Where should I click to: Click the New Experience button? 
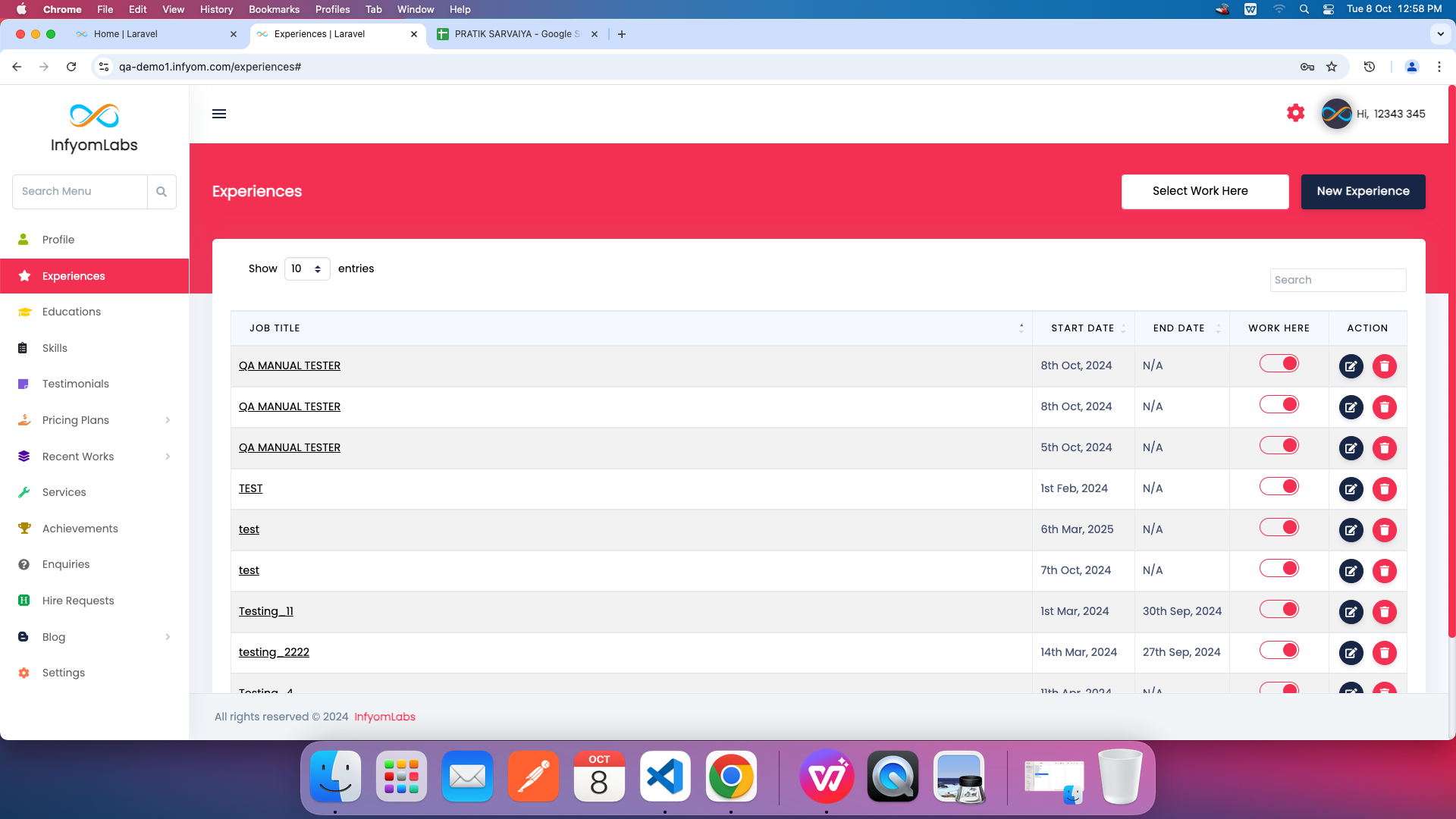[1363, 192]
